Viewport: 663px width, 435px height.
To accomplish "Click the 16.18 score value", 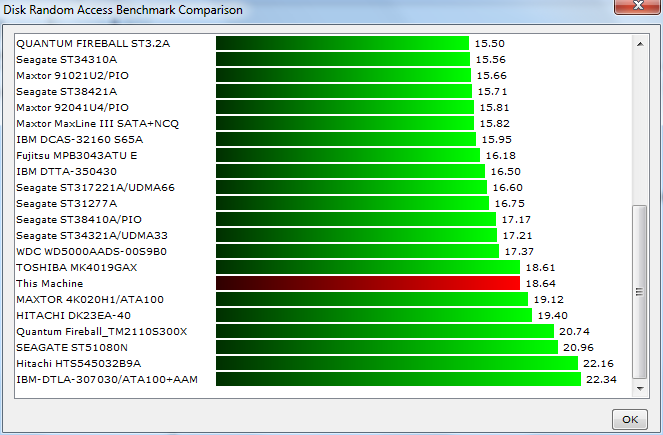I will coord(501,156).
